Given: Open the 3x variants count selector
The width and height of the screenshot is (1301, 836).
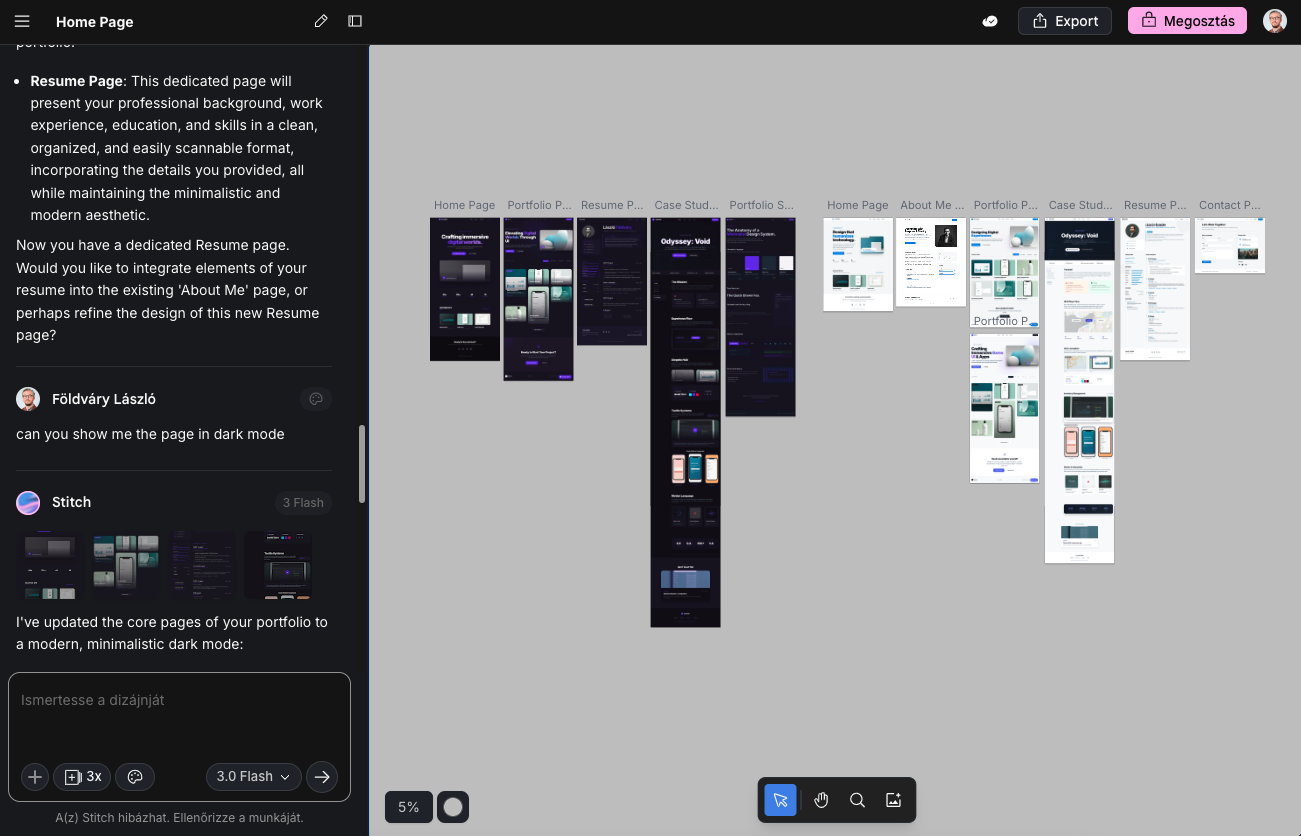Looking at the screenshot, I should pyautogui.click(x=83, y=776).
